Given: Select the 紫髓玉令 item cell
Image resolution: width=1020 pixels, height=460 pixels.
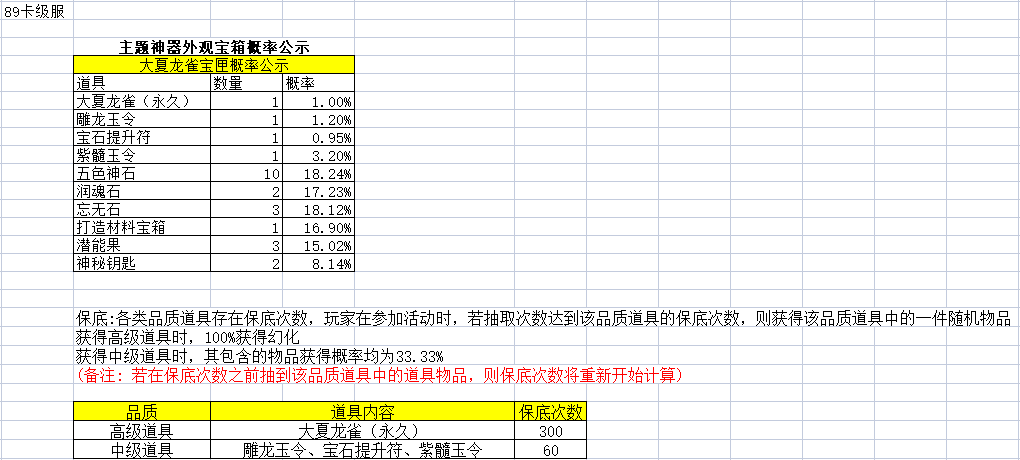Looking at the screenshot, I should click(142, 156).
